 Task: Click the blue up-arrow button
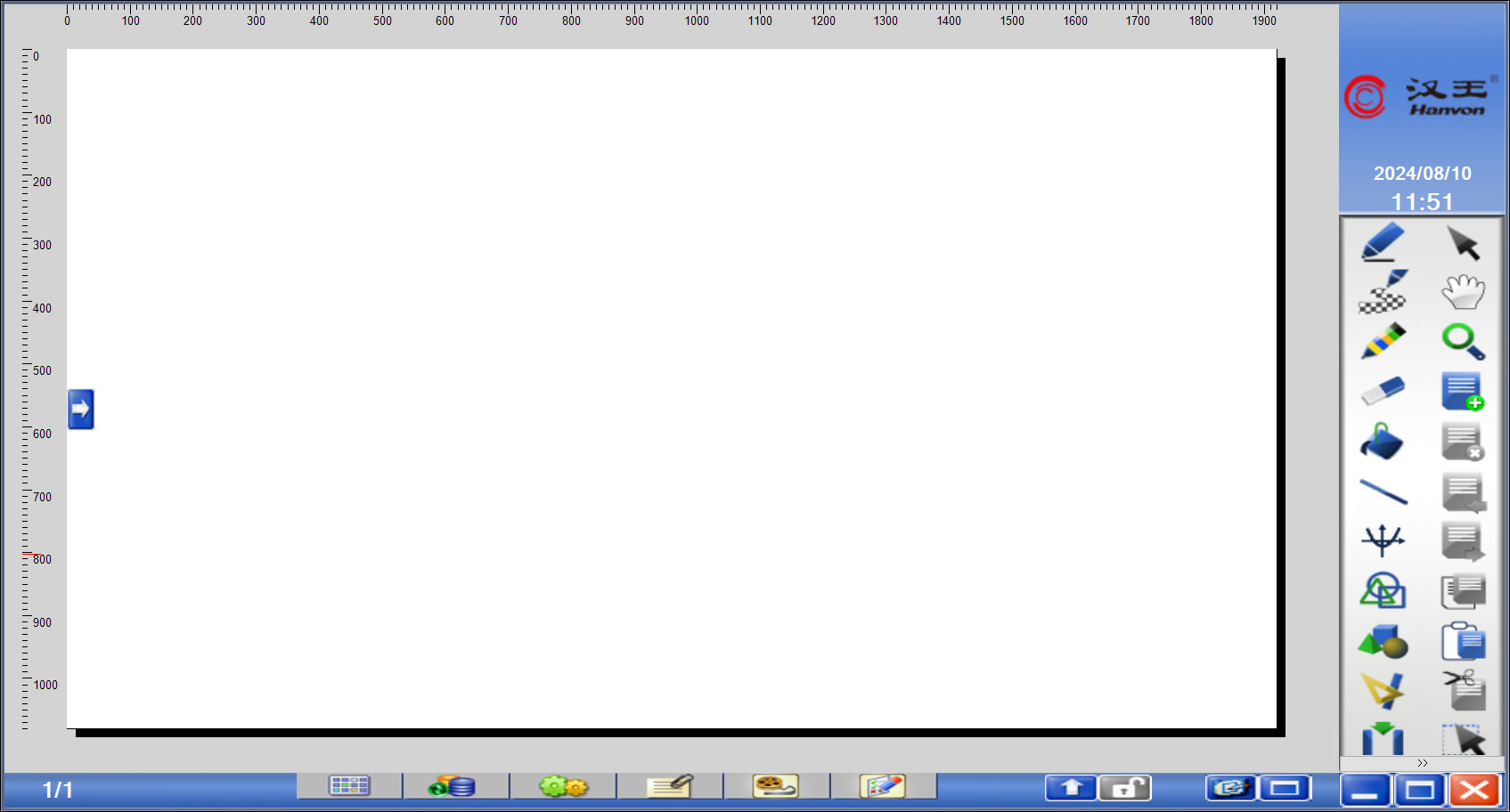coord(1071,788)
